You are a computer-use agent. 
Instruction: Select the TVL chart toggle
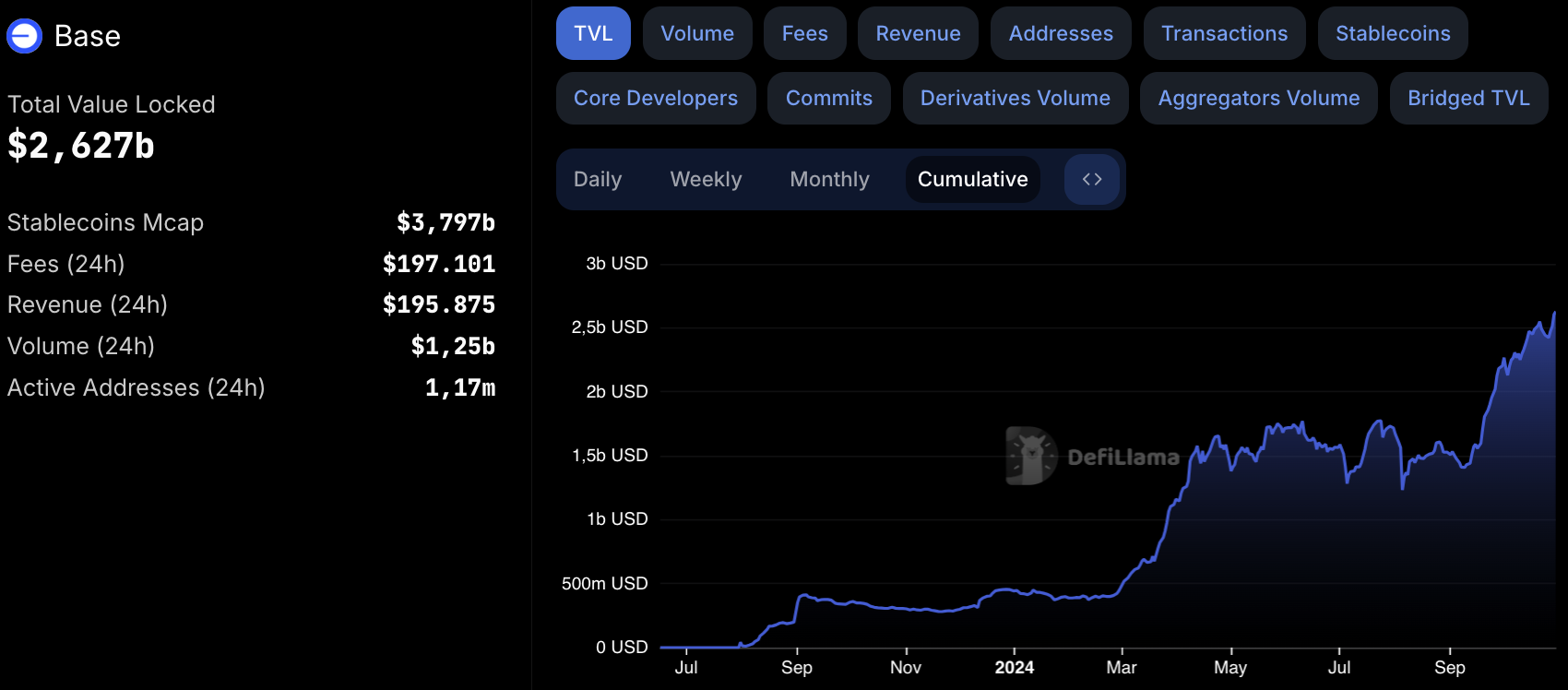tap(593, 33)
